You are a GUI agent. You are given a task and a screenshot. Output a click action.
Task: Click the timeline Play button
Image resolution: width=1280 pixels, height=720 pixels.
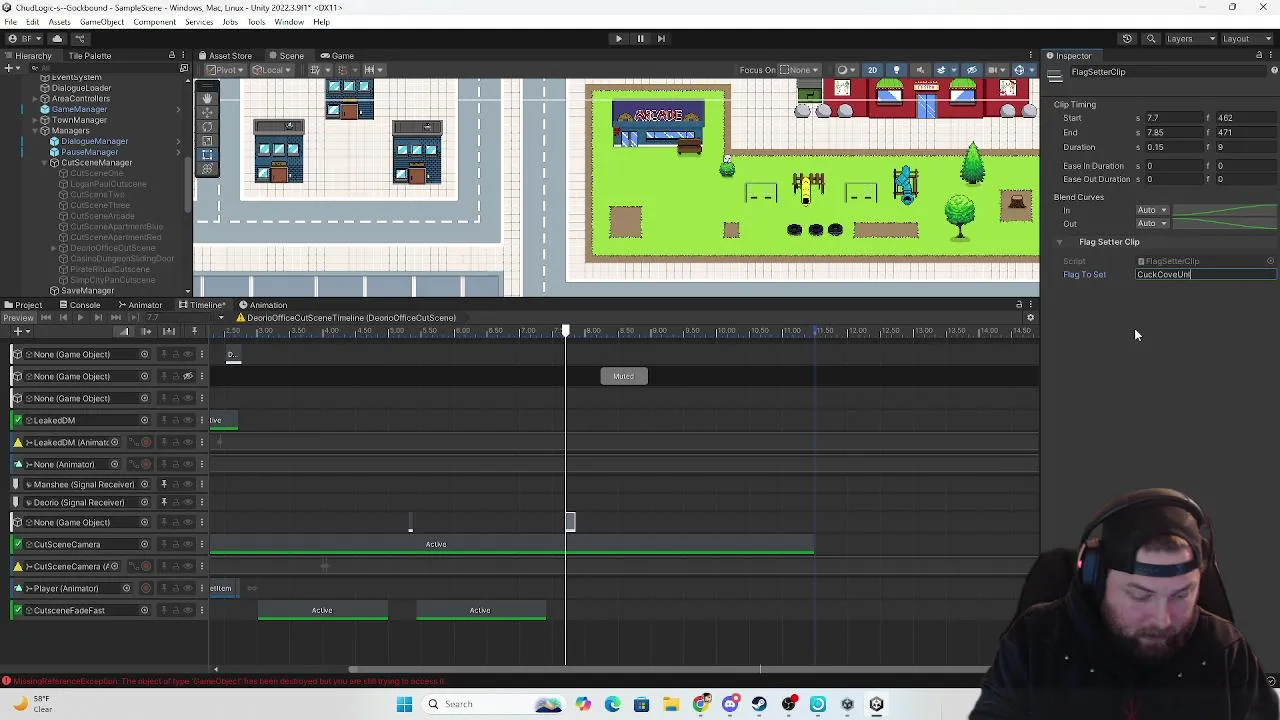point(80,318)
